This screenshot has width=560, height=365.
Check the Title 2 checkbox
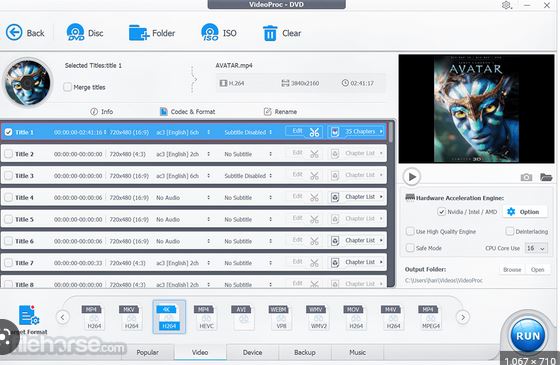(9, 154)
